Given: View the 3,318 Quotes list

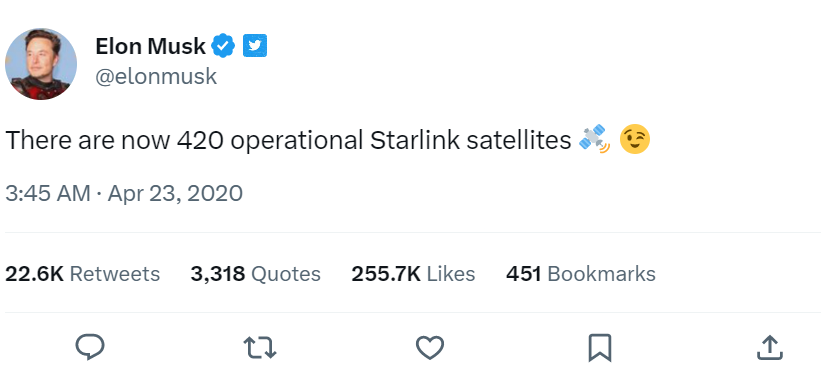Looking at the screenshot, I should pos(256,274).
